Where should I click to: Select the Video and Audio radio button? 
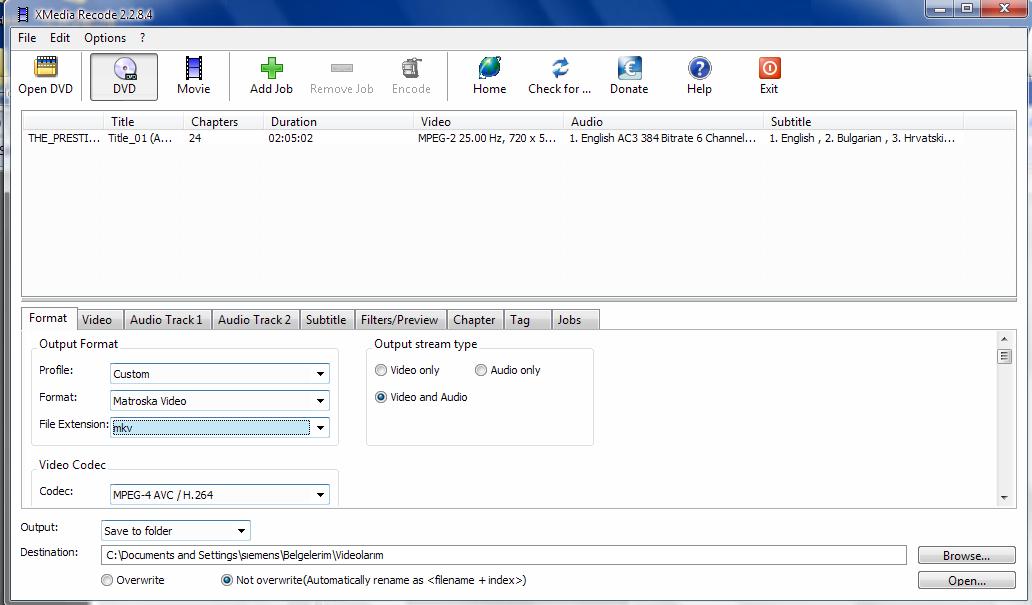click(380, 397)
